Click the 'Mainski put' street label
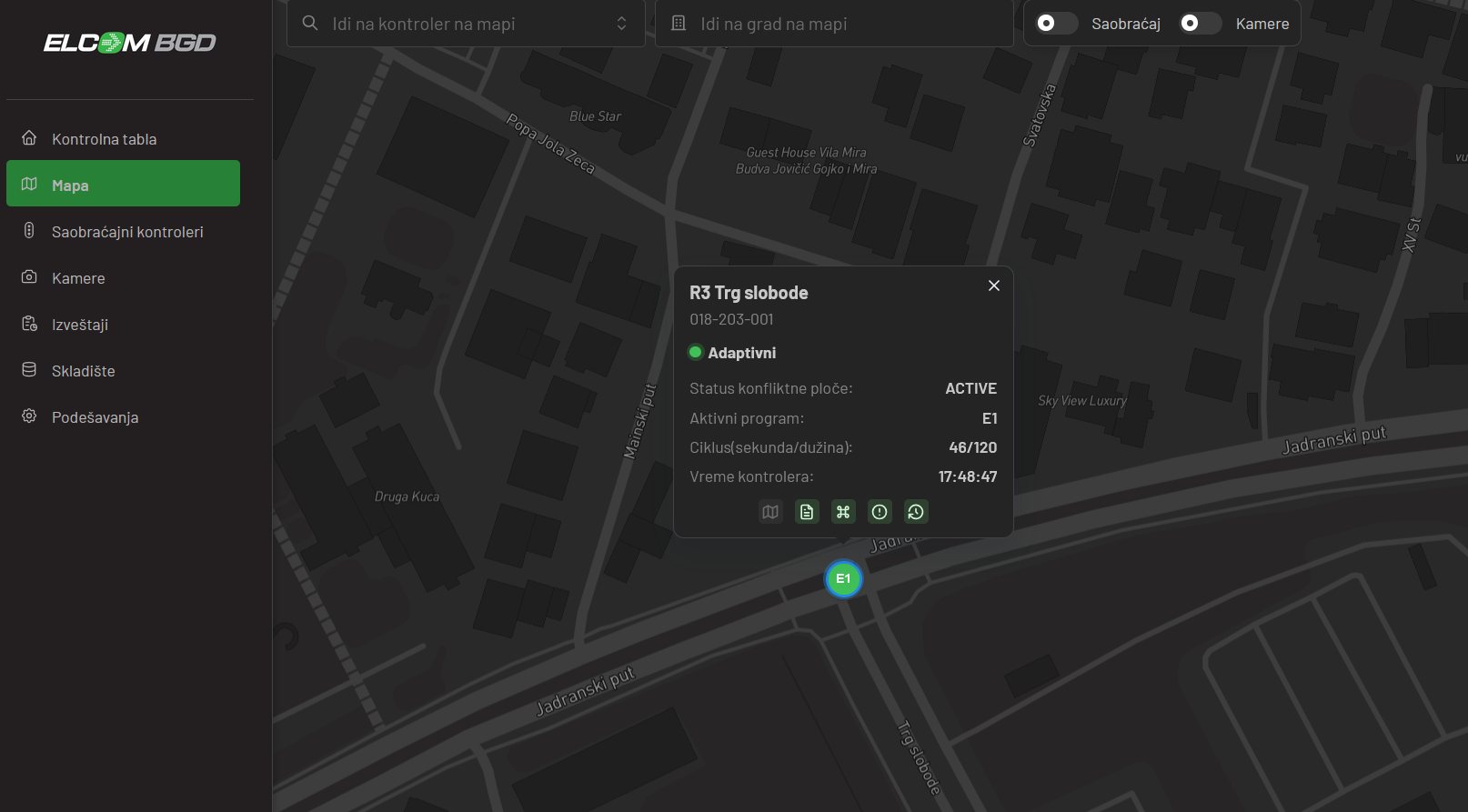The height and width of the screenshot is (812, 1468). click(640, 421)
